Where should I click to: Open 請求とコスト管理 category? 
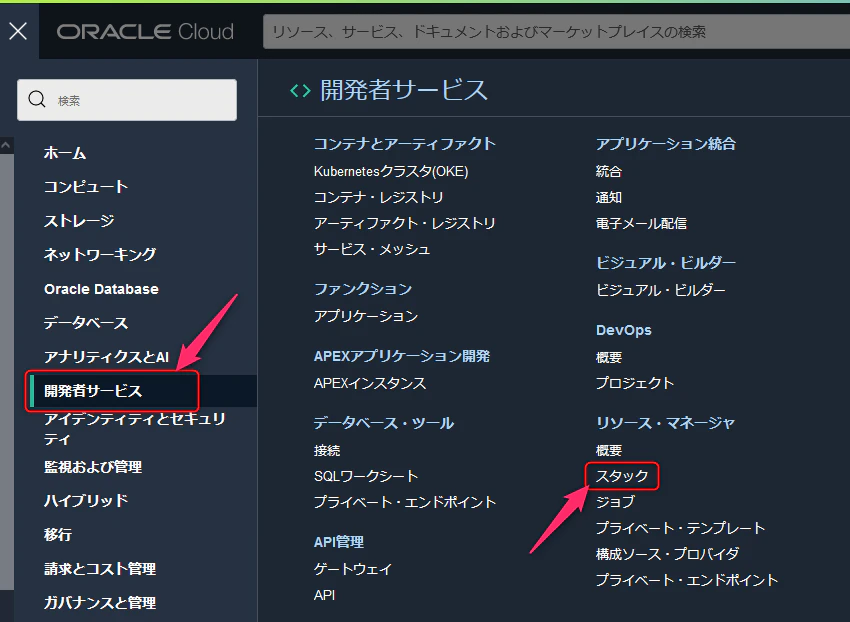coord(100,568)
